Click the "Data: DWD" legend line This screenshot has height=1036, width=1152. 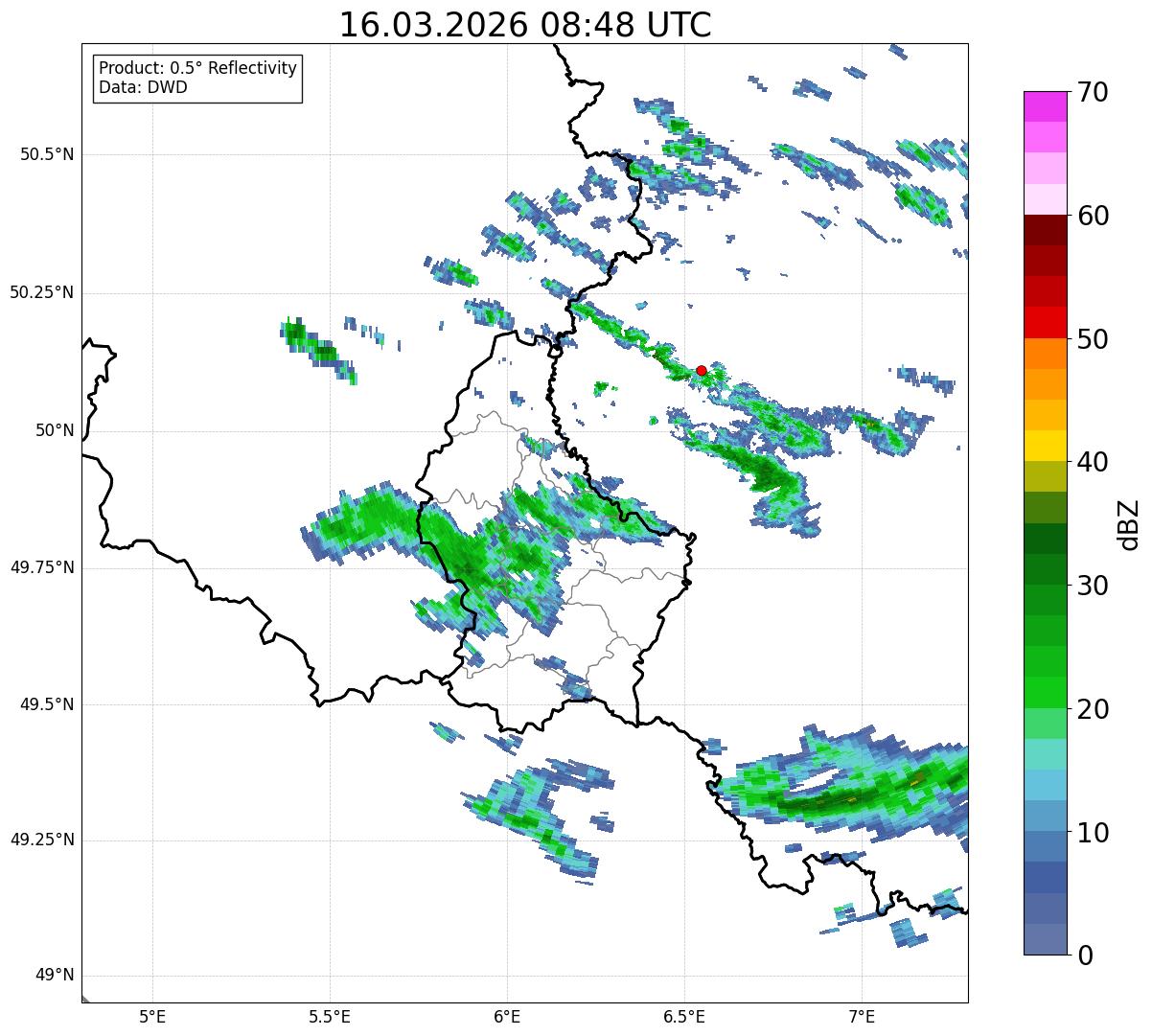(x=143, y=87)
